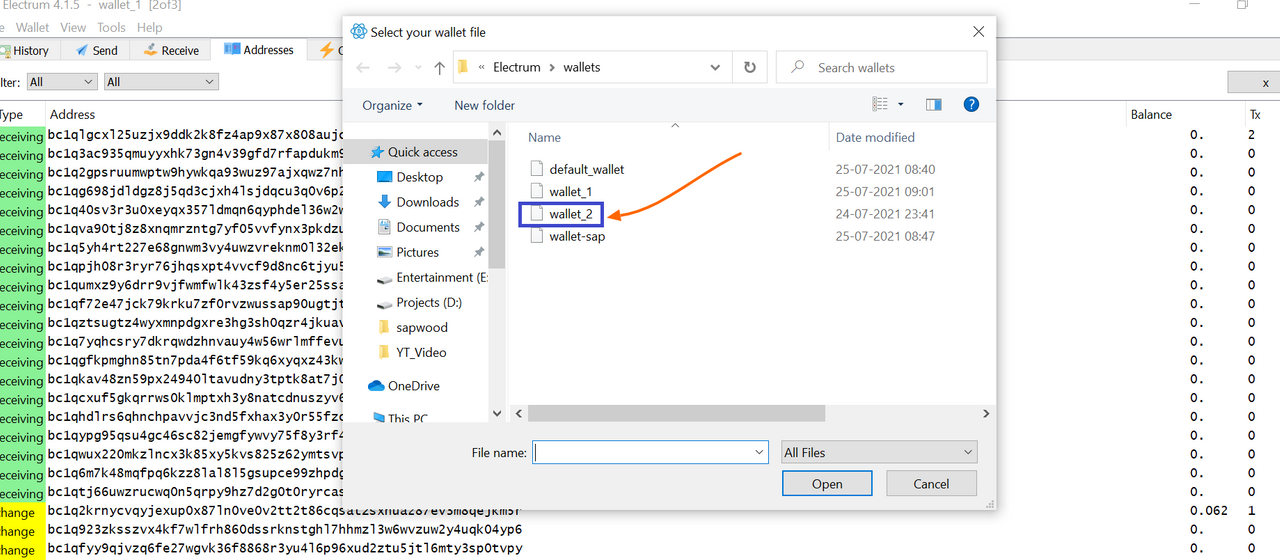
Task: Open the second All filter dropdown
Action: 161,82
